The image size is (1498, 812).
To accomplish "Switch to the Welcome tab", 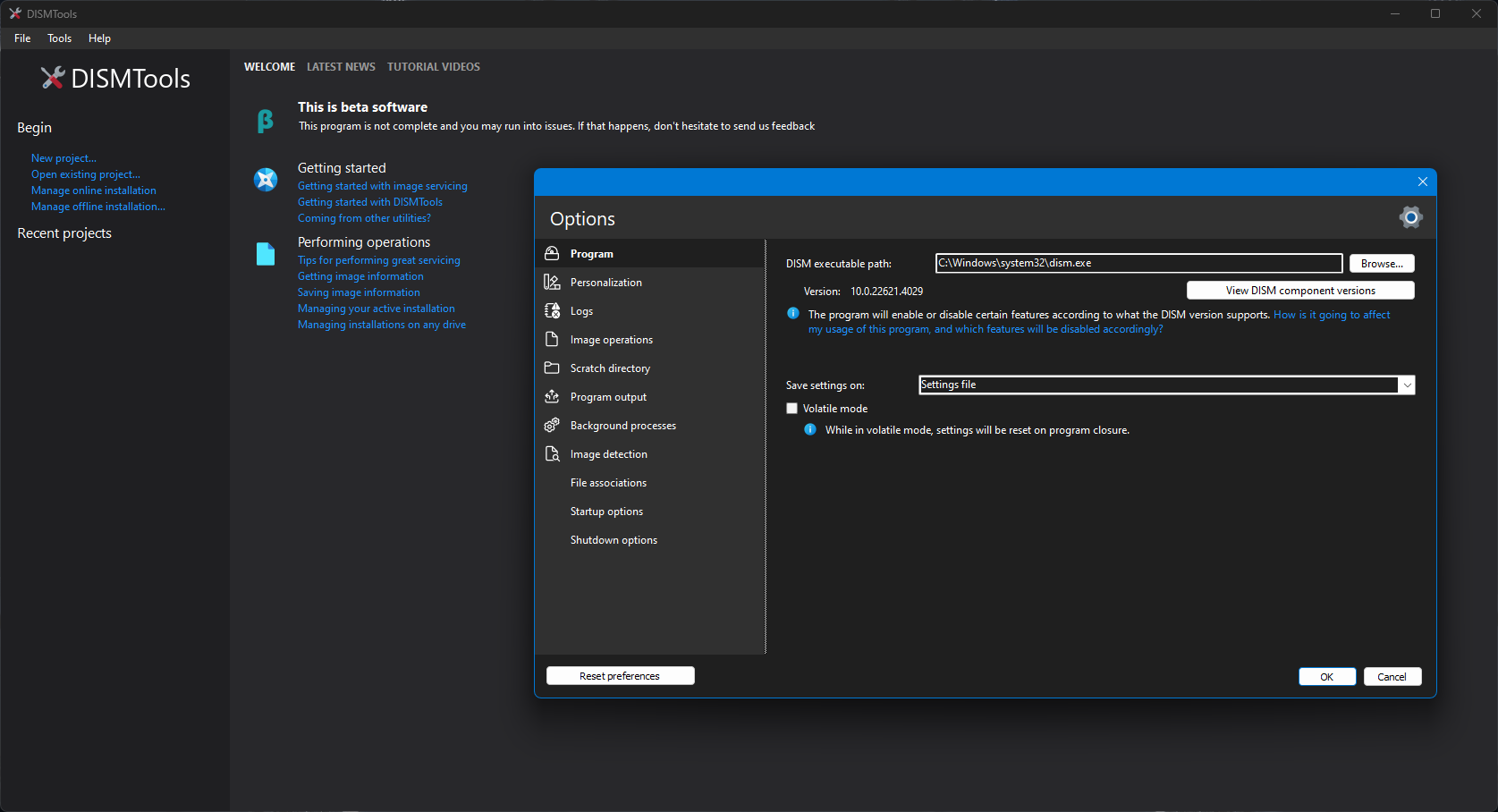I will pyautogui.click(x=269, y=67).
